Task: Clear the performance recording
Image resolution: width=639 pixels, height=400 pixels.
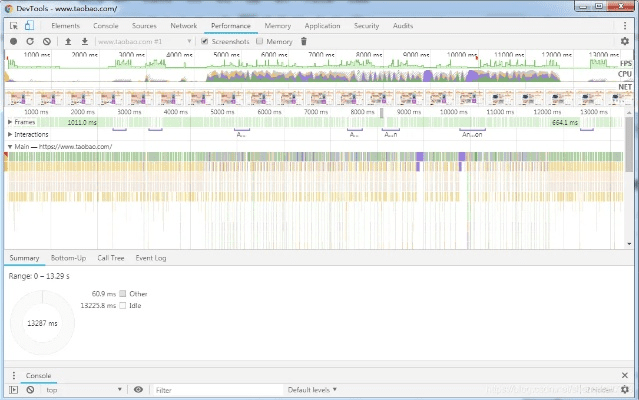Action: (46, 41)
